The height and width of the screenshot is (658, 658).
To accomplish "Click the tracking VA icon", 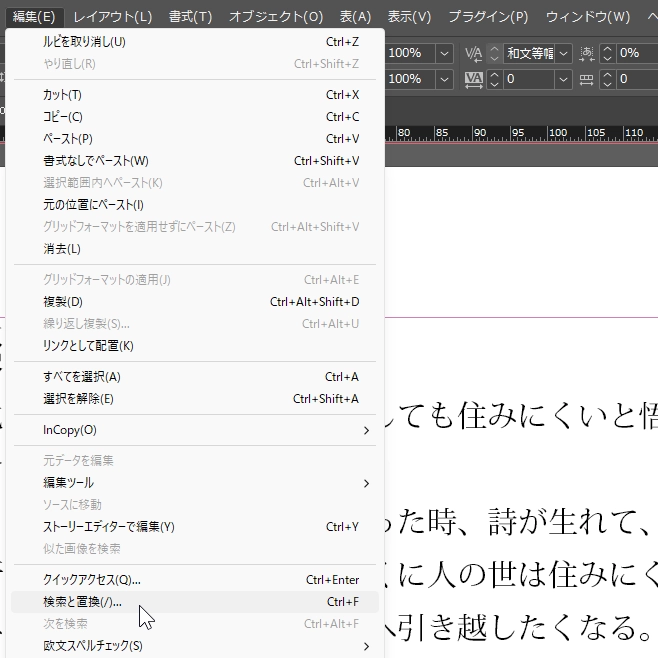I will [474, 79].
